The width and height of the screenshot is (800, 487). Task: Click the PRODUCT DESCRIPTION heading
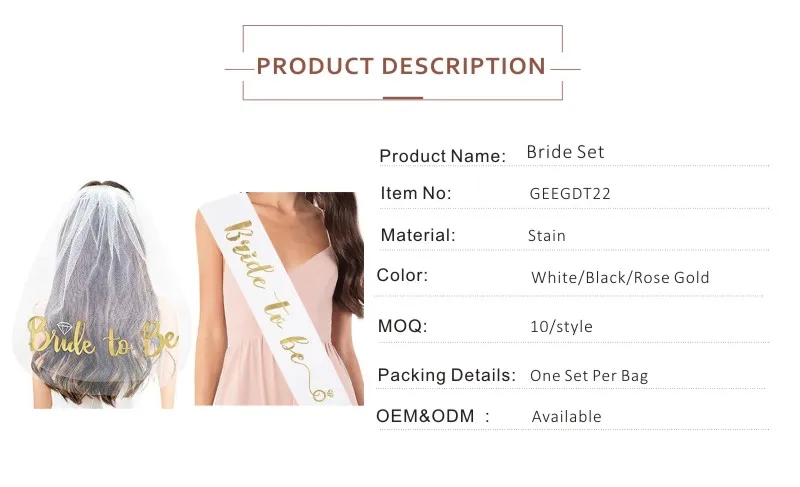click(401, 67)
